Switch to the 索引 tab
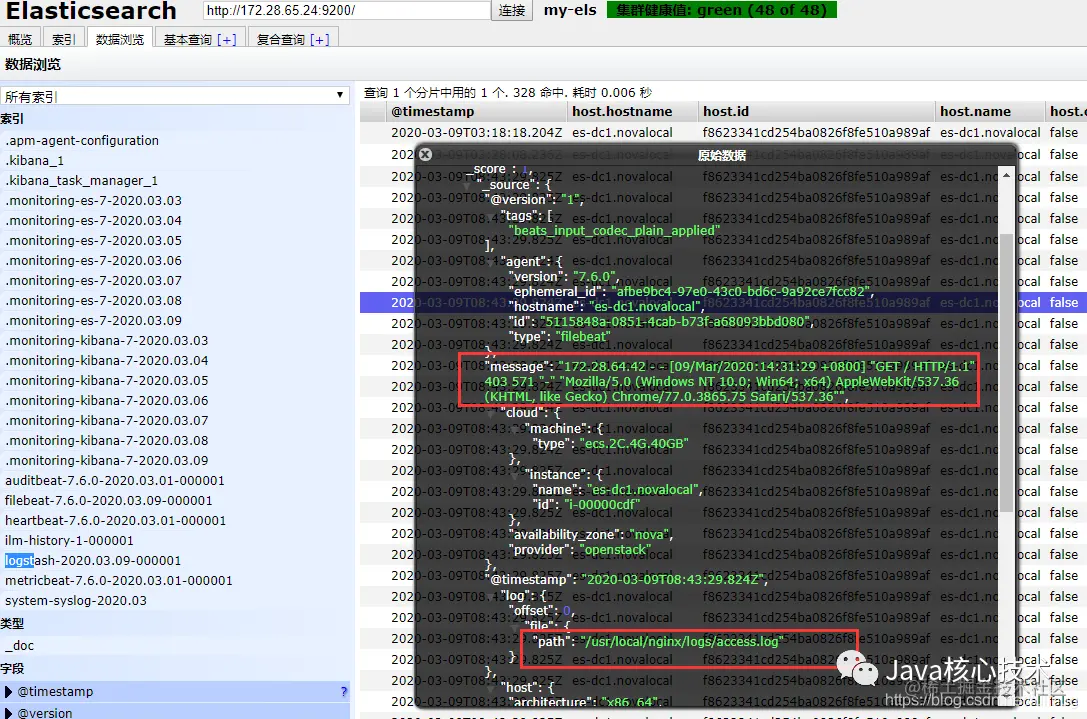This screenshot has width=1087, height=719. click(64, 40)
